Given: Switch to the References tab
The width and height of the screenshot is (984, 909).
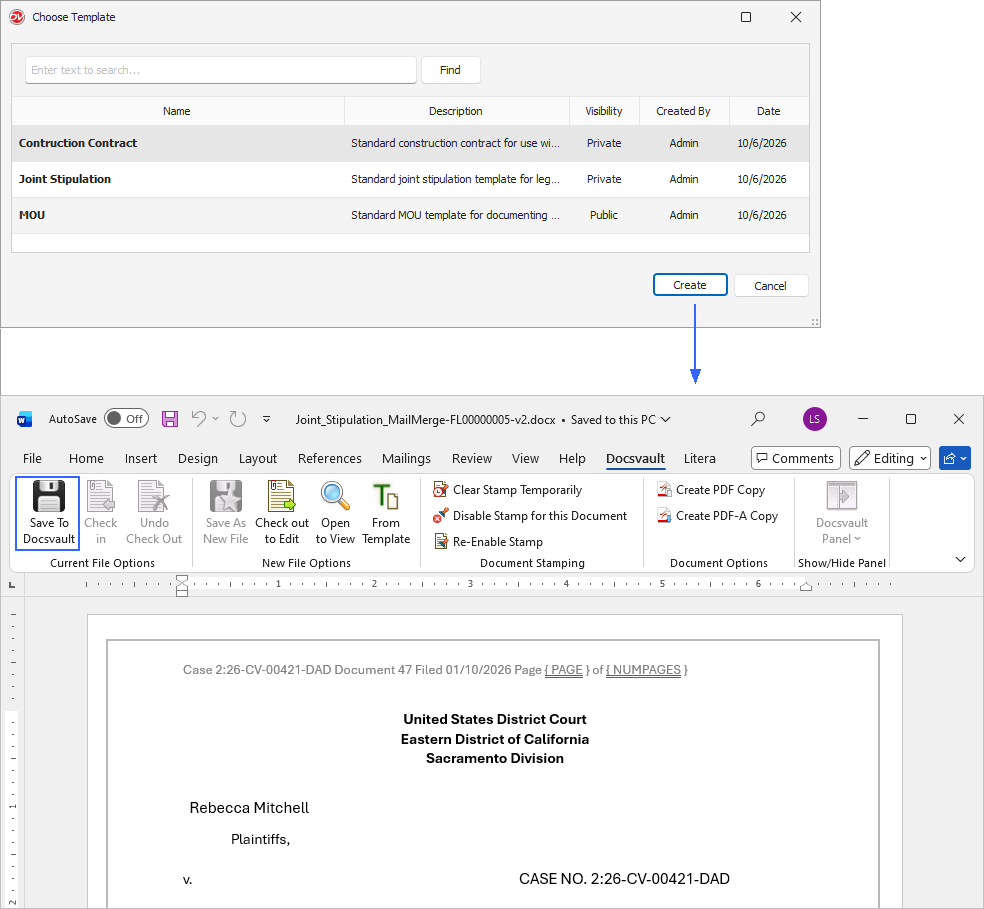Looking at the screenshot, I should [x=329, y=458].
